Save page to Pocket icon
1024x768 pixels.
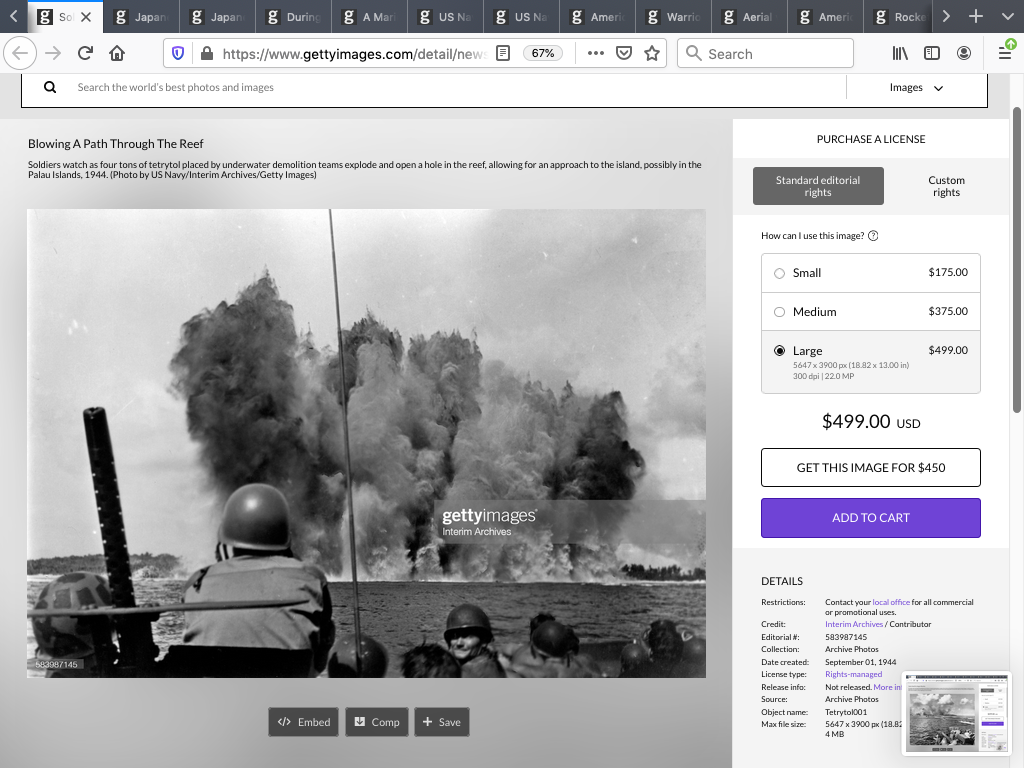(x=624, y=53)
